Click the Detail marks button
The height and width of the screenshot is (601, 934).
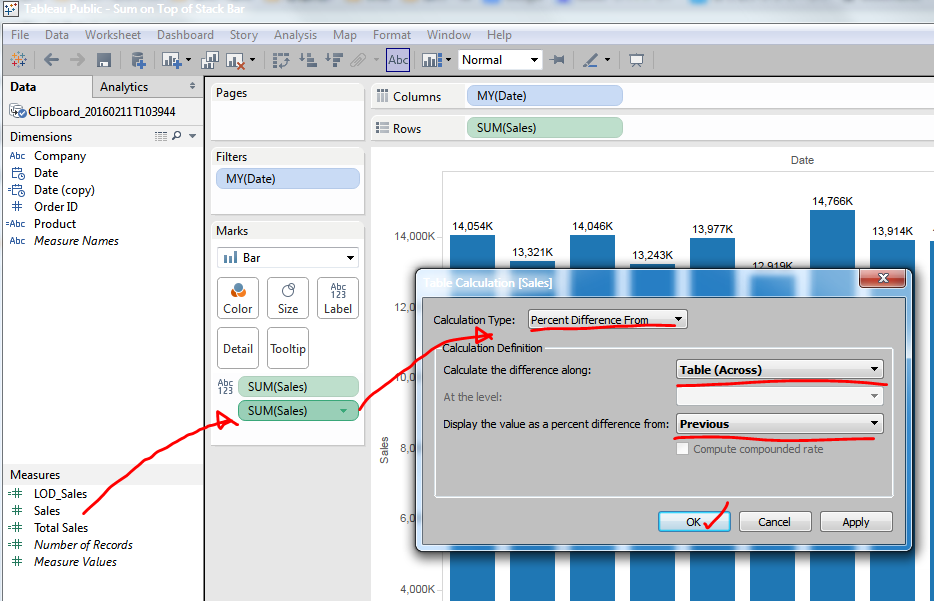(x=238, y=348)
